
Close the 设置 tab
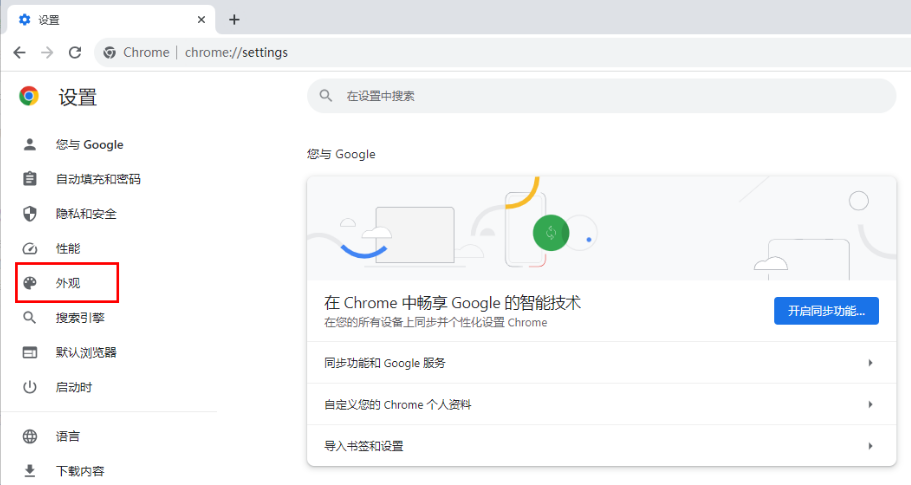[x=201, y=20]
